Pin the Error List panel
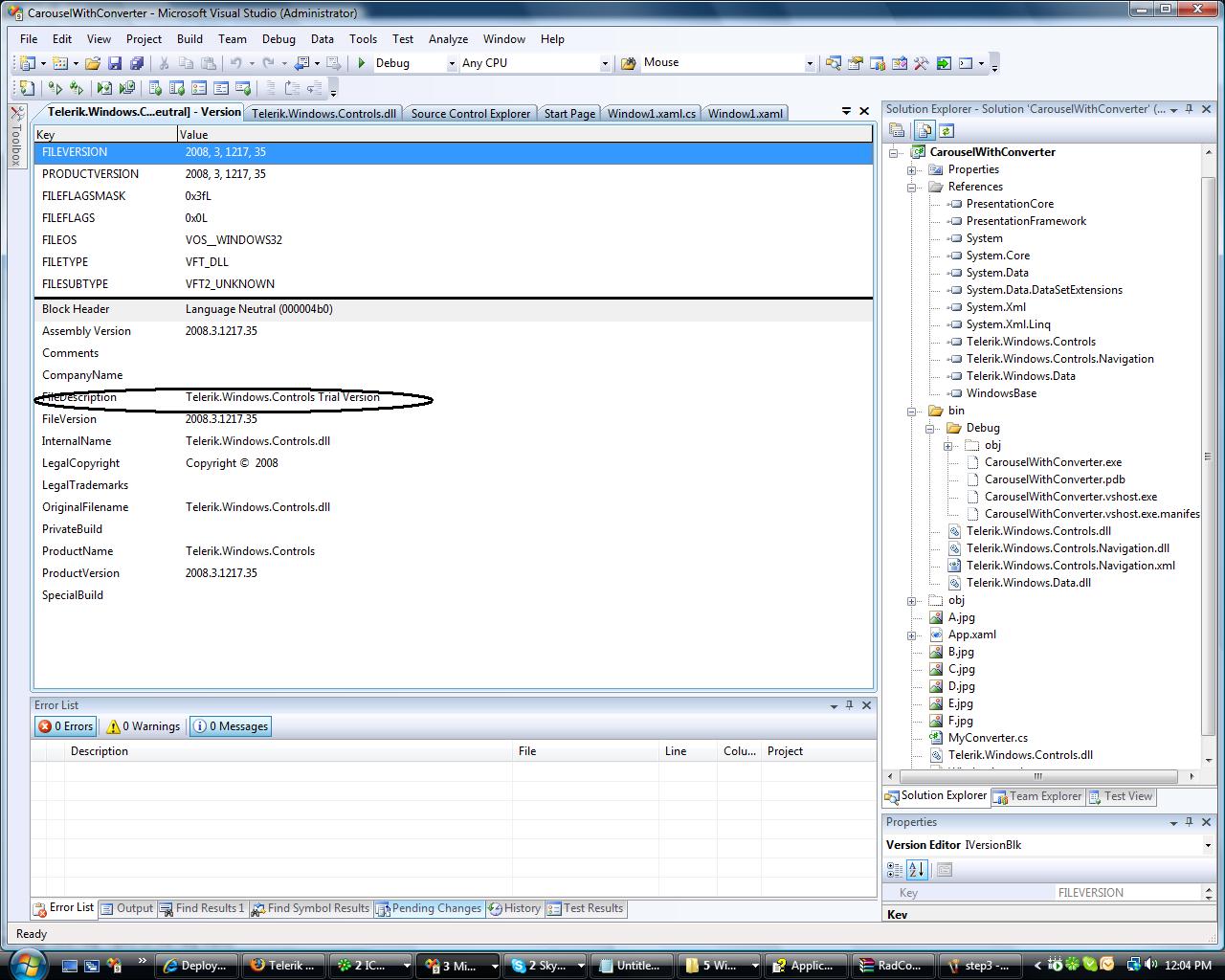Viewport: 1225px width, 980px height. pyautogui.click(x=849, y=705)
